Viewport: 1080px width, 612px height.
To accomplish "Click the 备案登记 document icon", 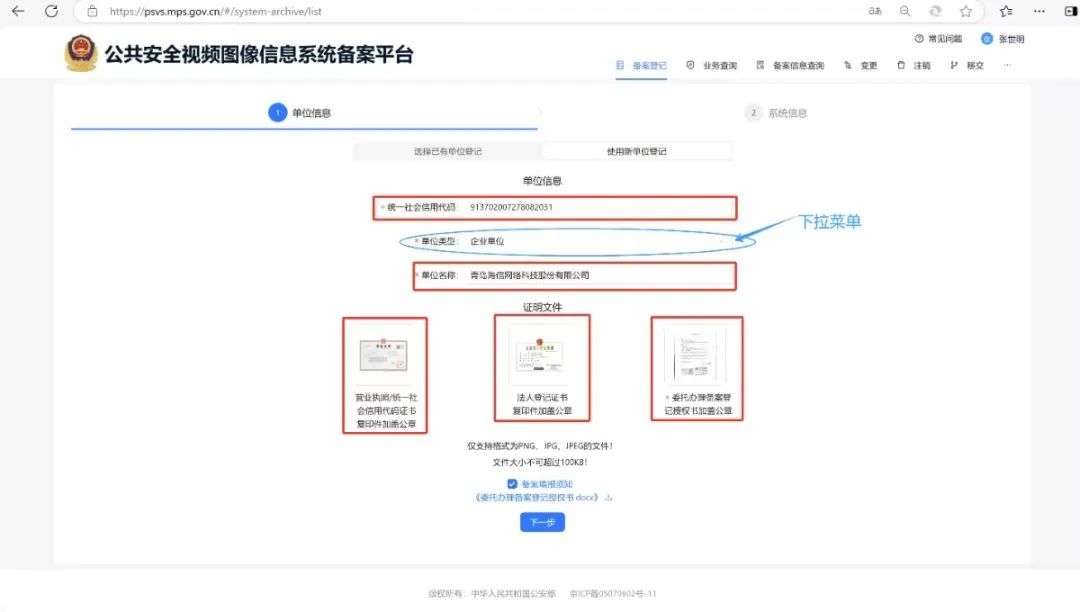I will click(x=620, y=65).
